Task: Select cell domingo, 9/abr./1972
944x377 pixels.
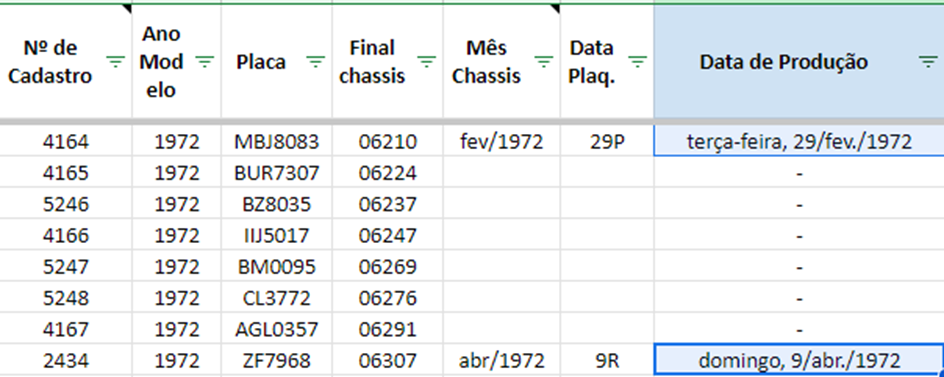Action: pyautogui.click(x=799, y=361)
